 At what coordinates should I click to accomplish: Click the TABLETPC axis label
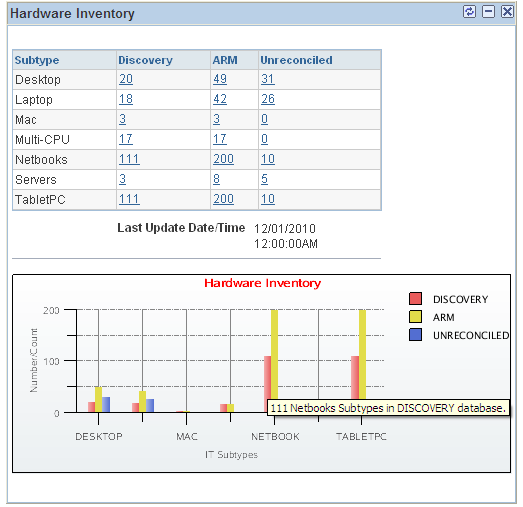coord(361,437)
